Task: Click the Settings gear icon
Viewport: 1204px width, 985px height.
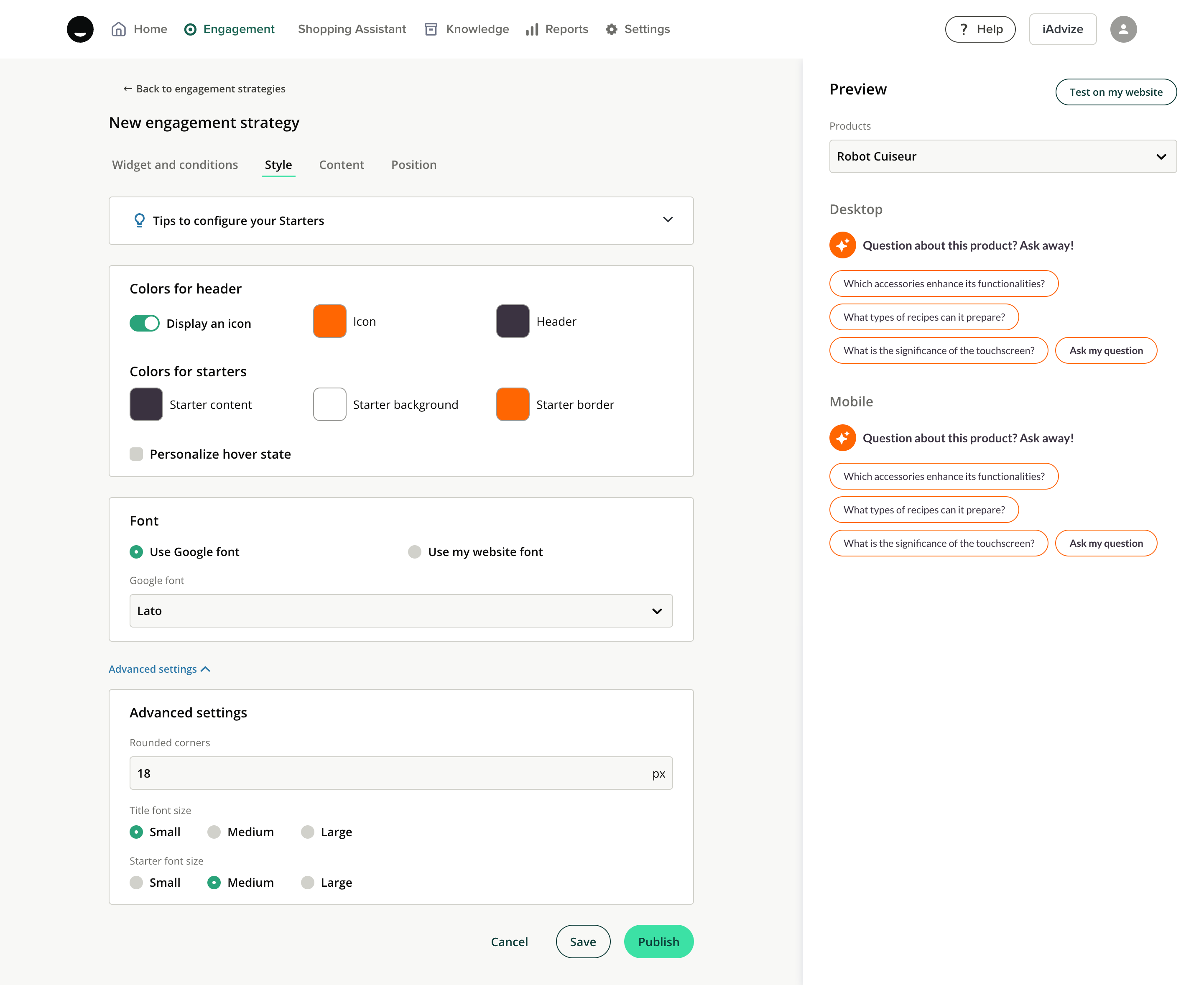Action: click(611, 30)
